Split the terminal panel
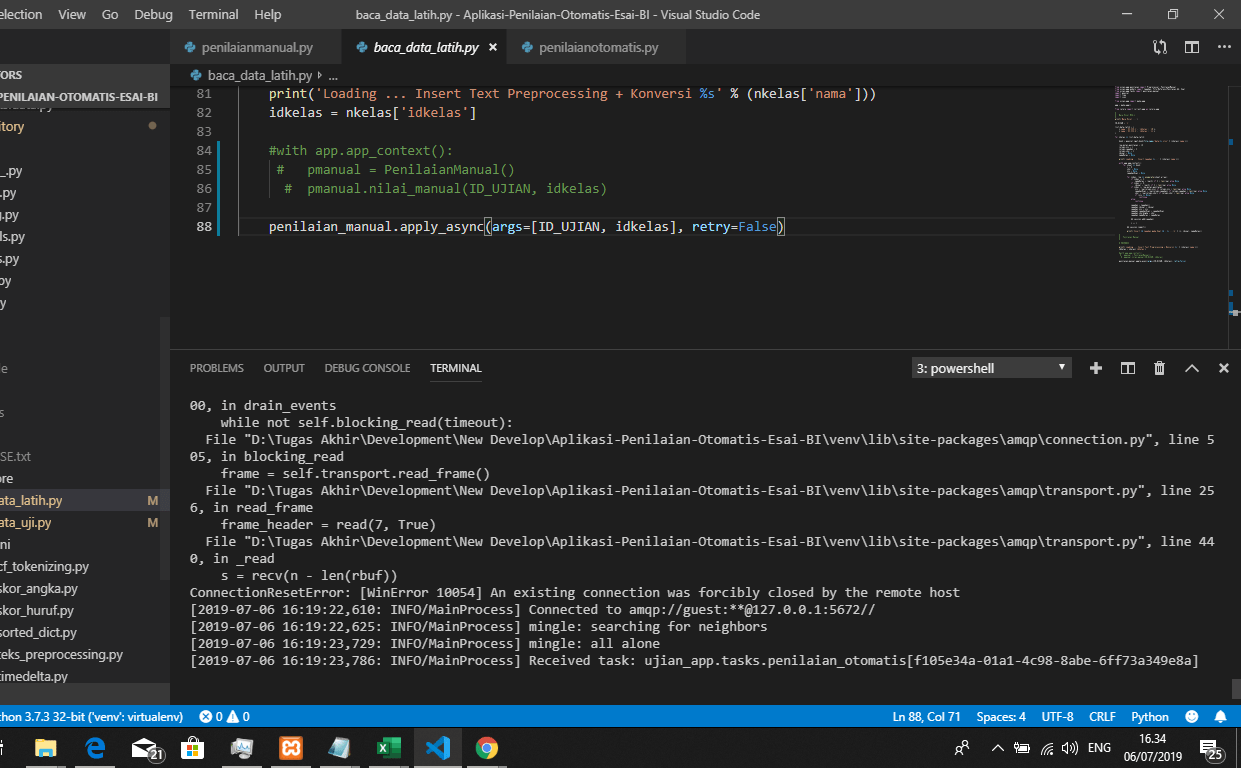The image size is (1241, 768). click(x=1127, y=368)
